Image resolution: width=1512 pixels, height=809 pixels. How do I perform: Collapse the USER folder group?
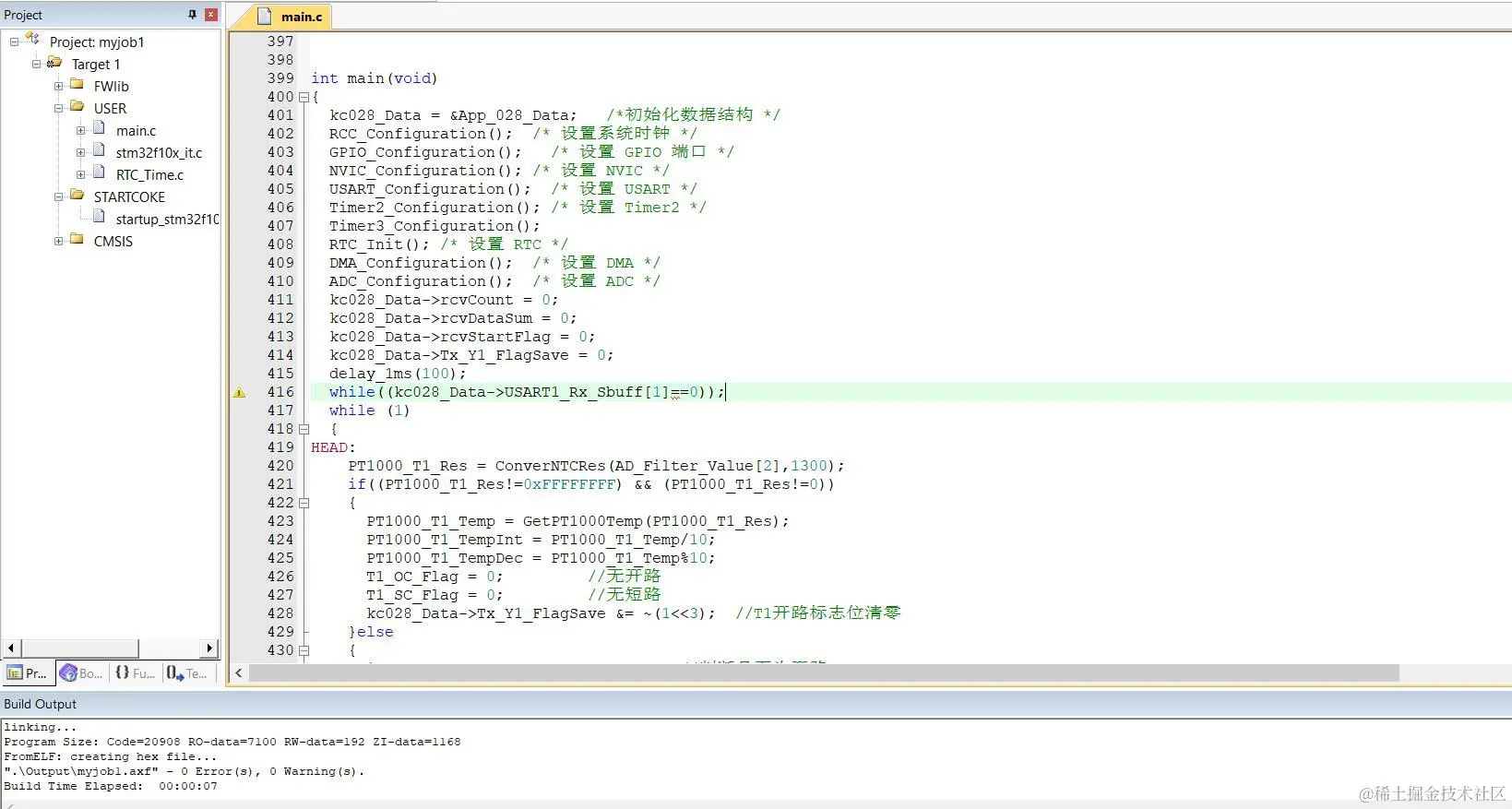(58, 108)
